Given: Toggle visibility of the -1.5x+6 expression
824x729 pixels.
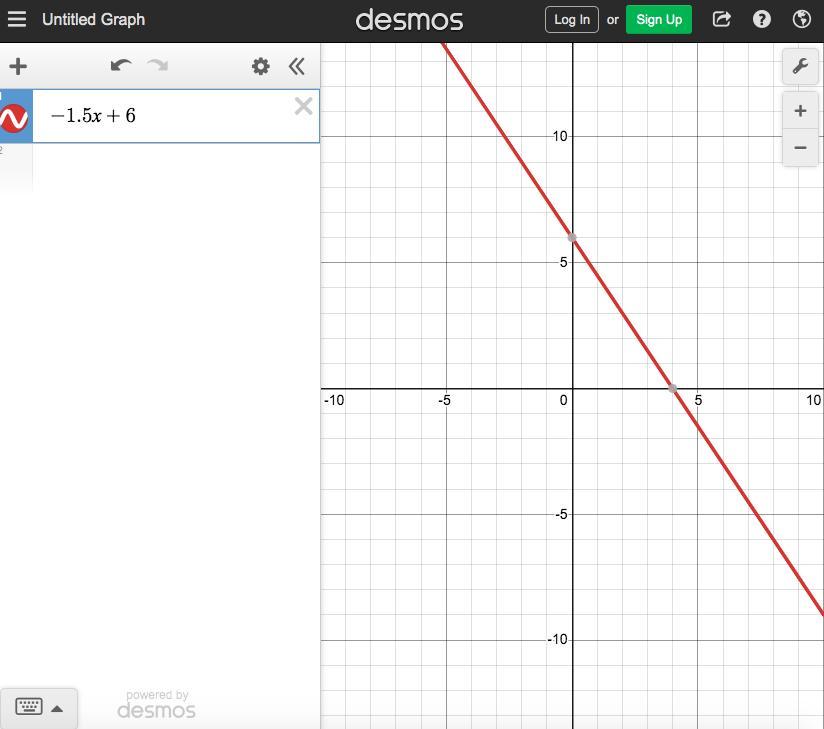Looking at the screenshot, I should pyautogui.click(x=14, y=118).
